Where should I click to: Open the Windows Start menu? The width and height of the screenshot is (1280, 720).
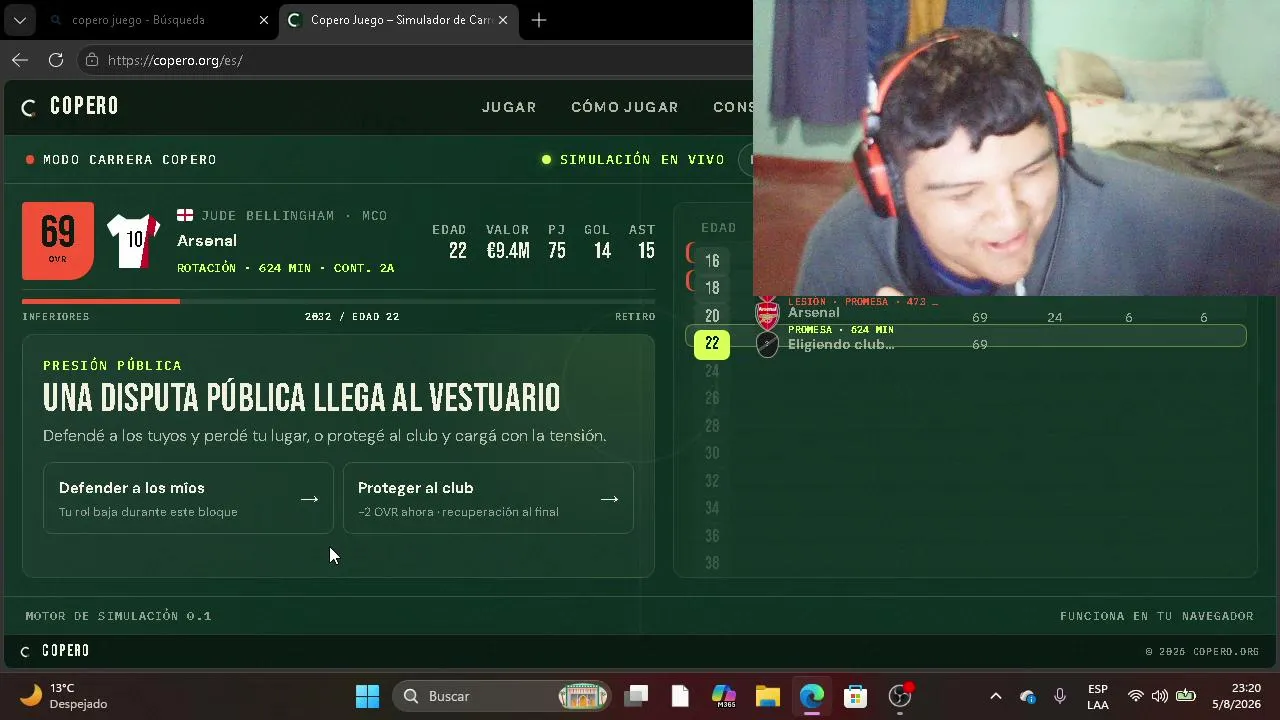[367, 696]
